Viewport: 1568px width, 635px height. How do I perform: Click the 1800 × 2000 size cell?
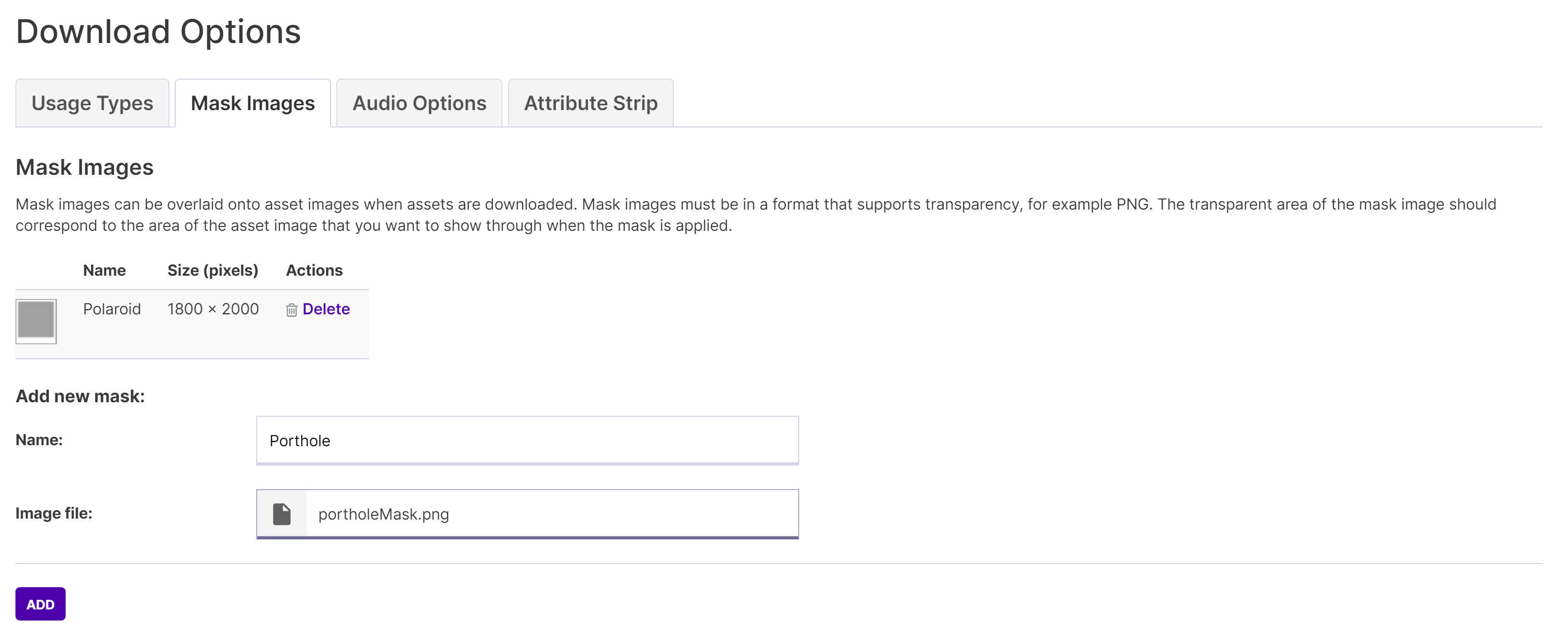(x=213, y=309)
